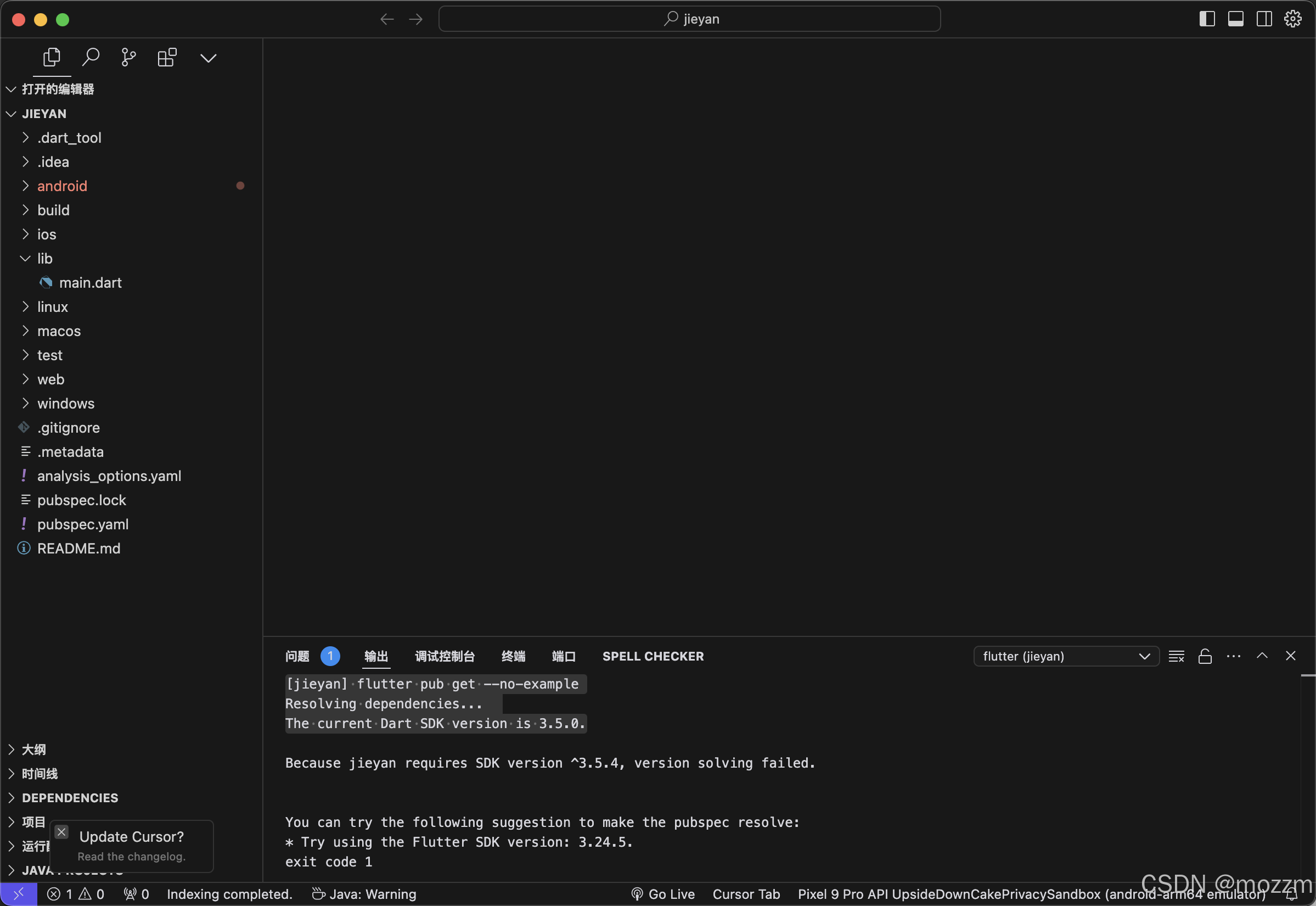Toggle the primary sidebar layout

[1207, 19]
